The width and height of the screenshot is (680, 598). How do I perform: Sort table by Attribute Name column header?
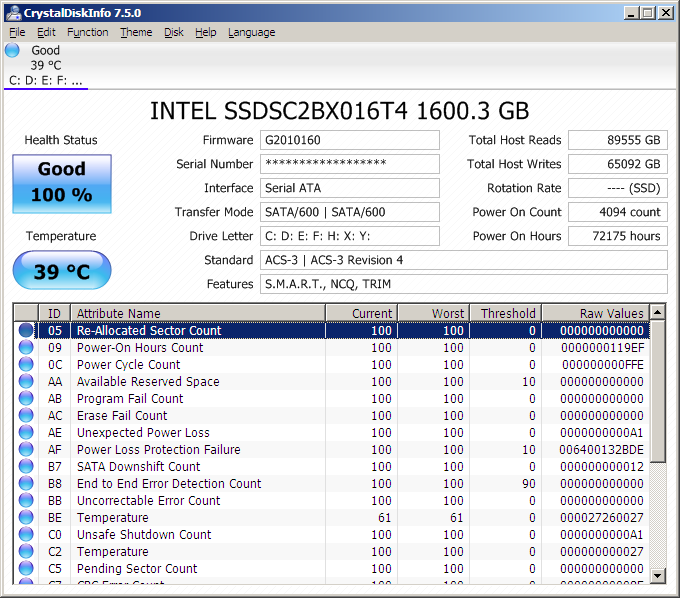(x=198, y=313)
